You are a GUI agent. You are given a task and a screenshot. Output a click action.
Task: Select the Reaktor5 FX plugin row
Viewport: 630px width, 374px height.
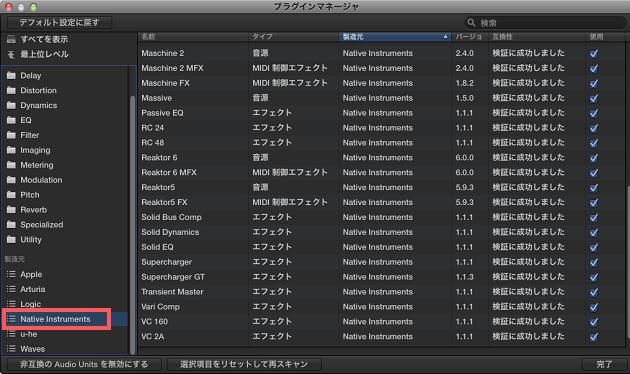(x=380, y=202)
